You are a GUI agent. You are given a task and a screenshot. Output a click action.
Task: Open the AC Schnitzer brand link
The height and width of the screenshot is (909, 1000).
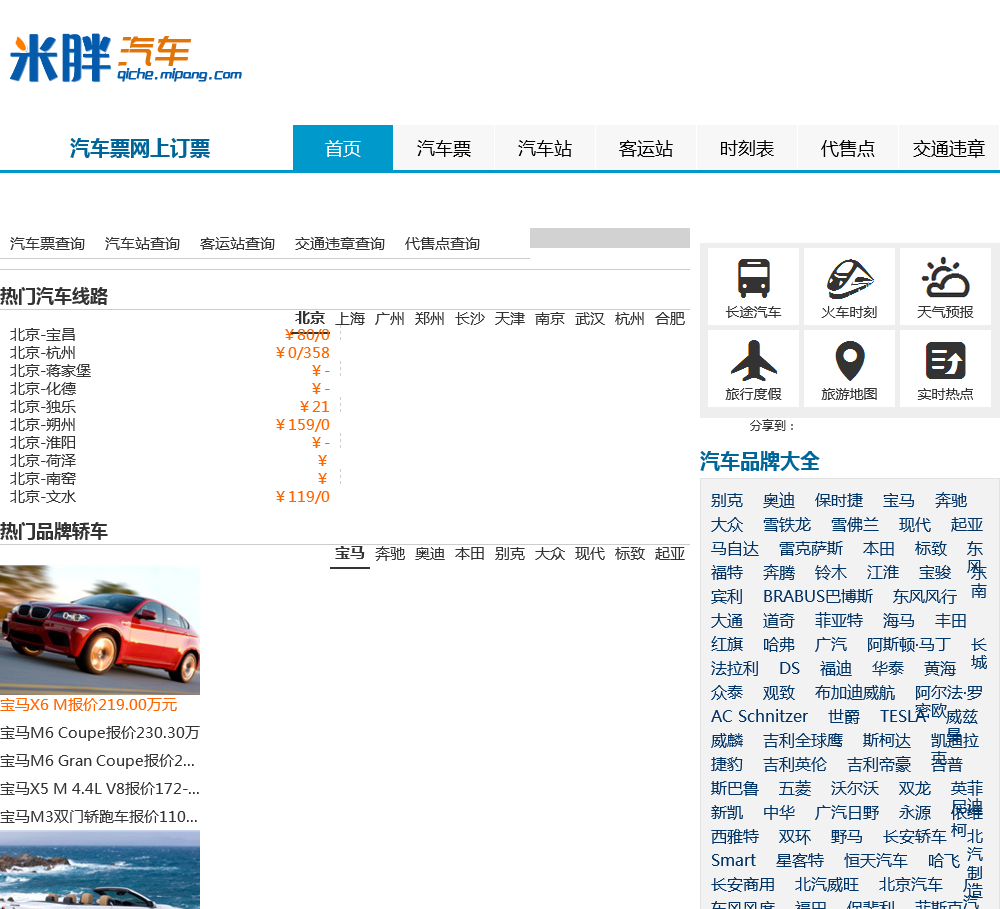pos(759,716)
